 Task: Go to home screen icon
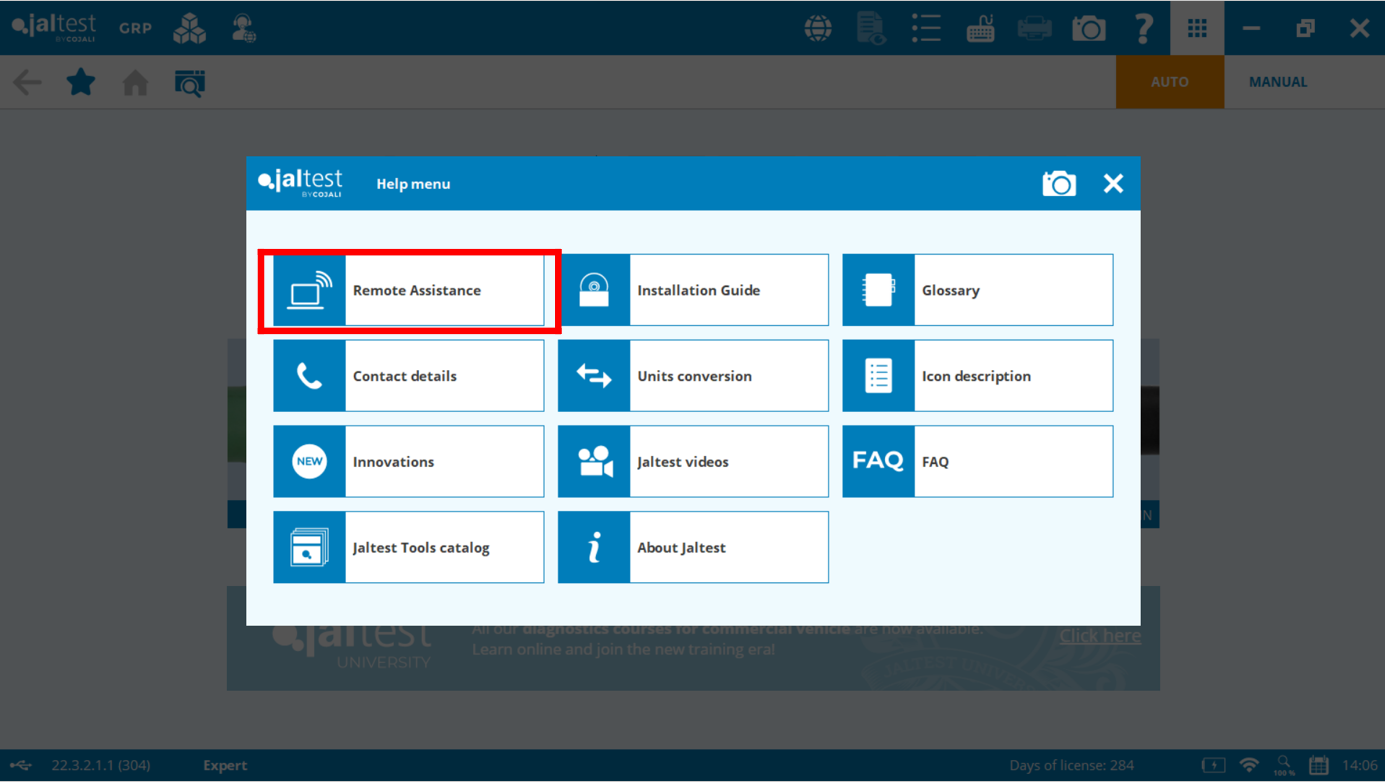pyautogui.click(x=135, y=82)
